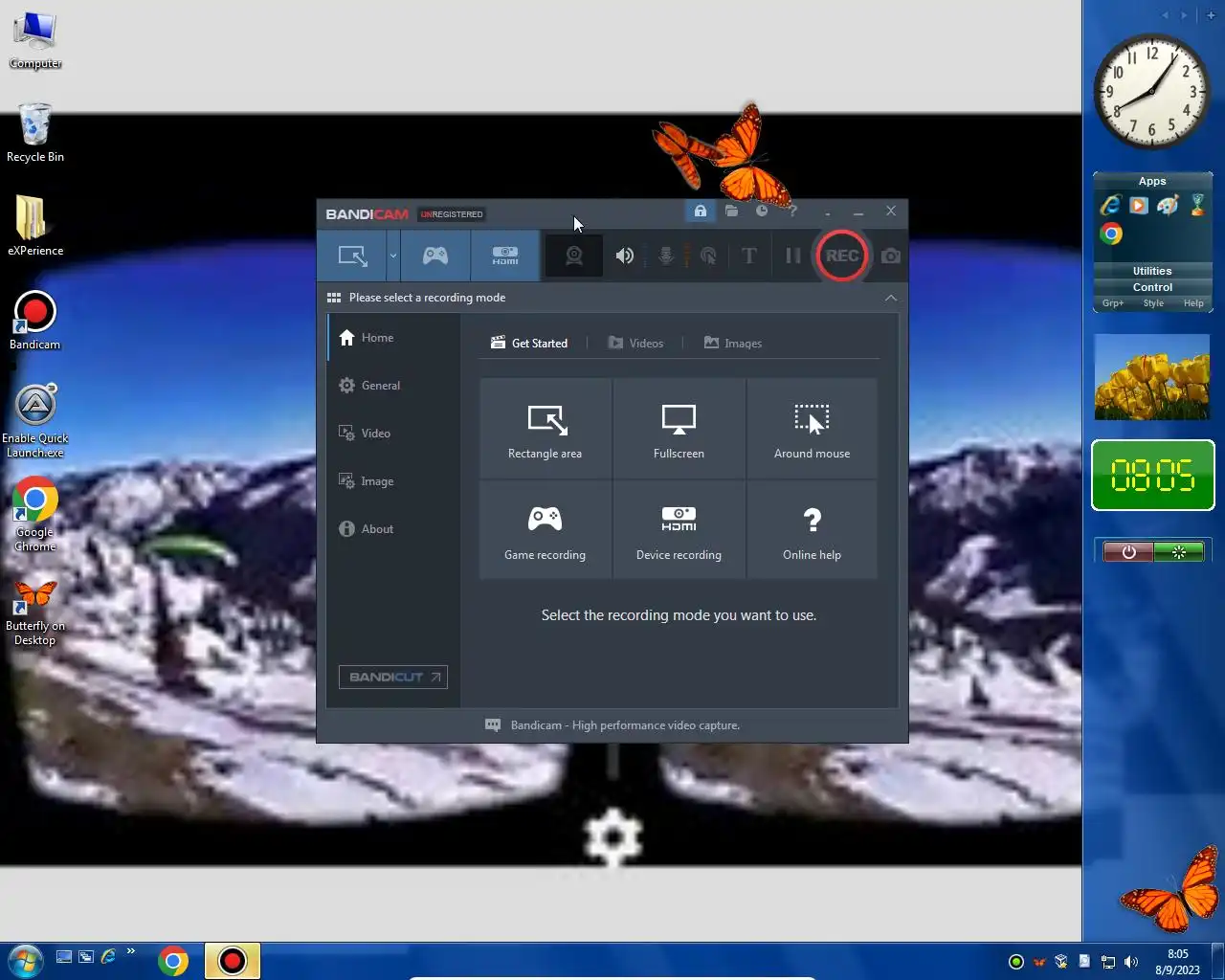Click the analog clock gadget

[1152, 92]
